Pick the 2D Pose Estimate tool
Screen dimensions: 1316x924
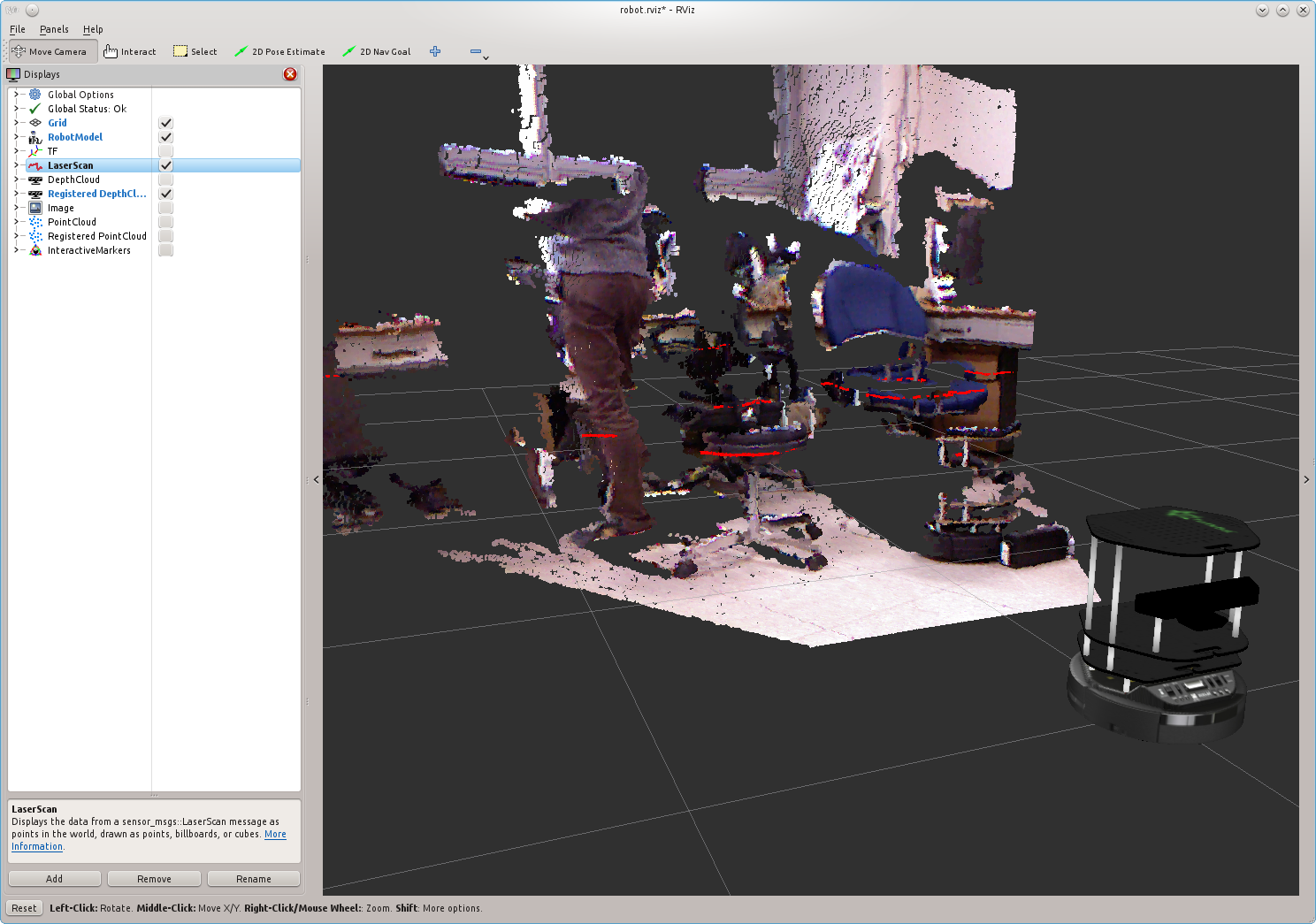(x=279, y=52)
